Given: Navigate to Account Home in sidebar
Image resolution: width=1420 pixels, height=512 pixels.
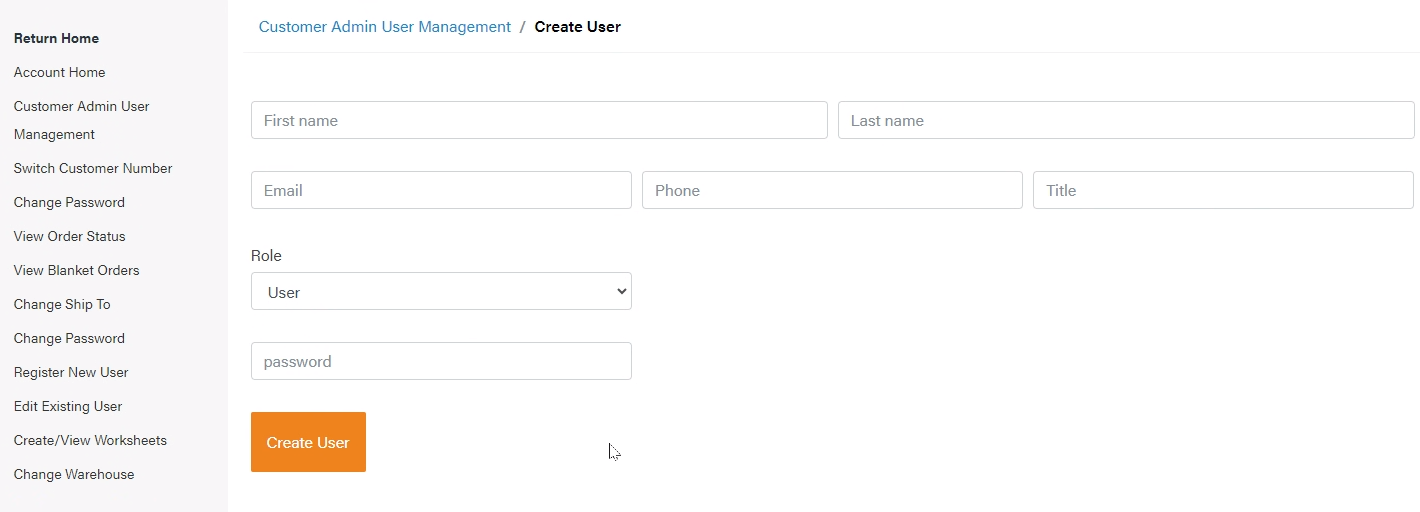Looking at the screenshot, I should pos(59,72).
